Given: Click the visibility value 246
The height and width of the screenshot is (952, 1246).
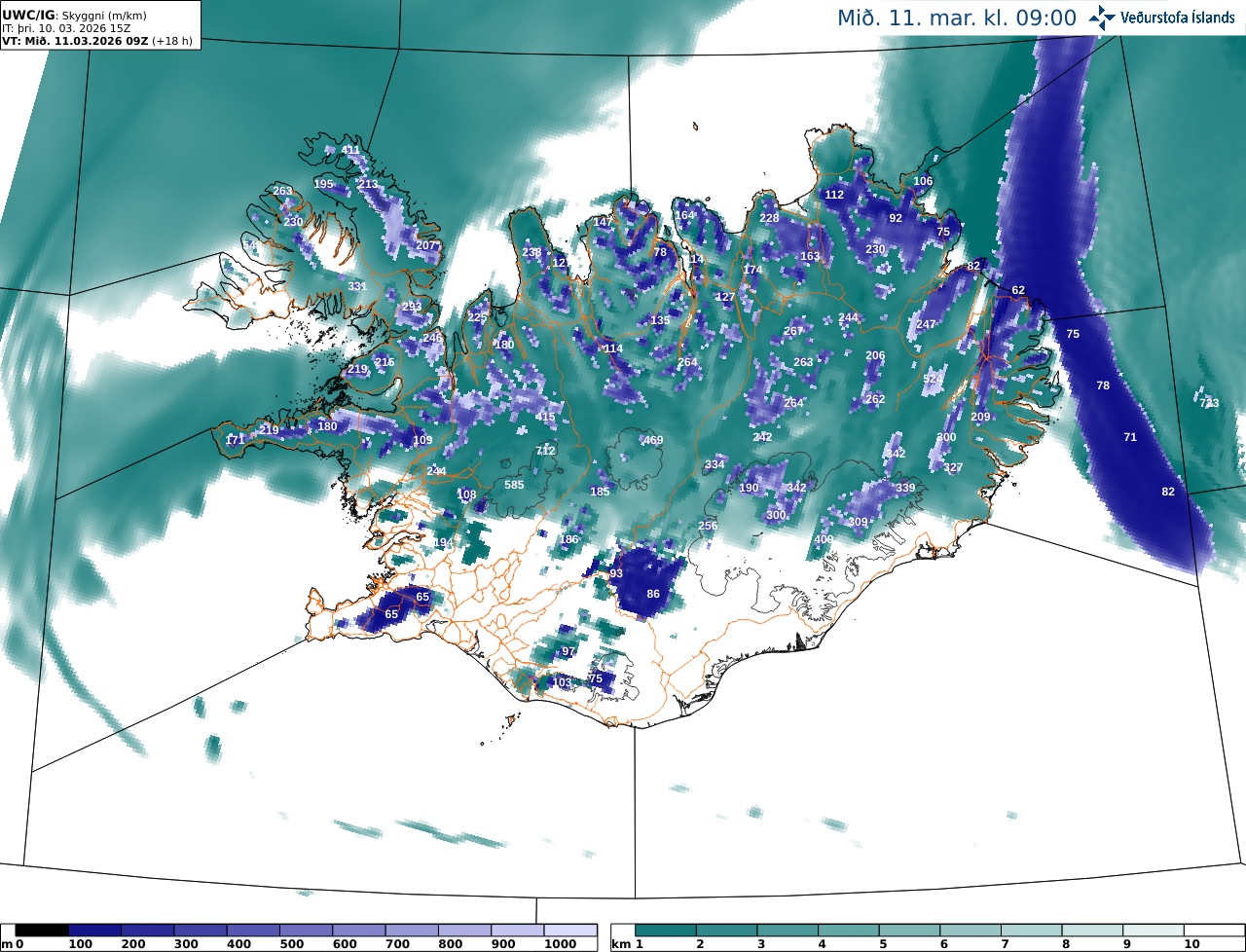Looking at the screenshot, I should click(x=432, y=338).
